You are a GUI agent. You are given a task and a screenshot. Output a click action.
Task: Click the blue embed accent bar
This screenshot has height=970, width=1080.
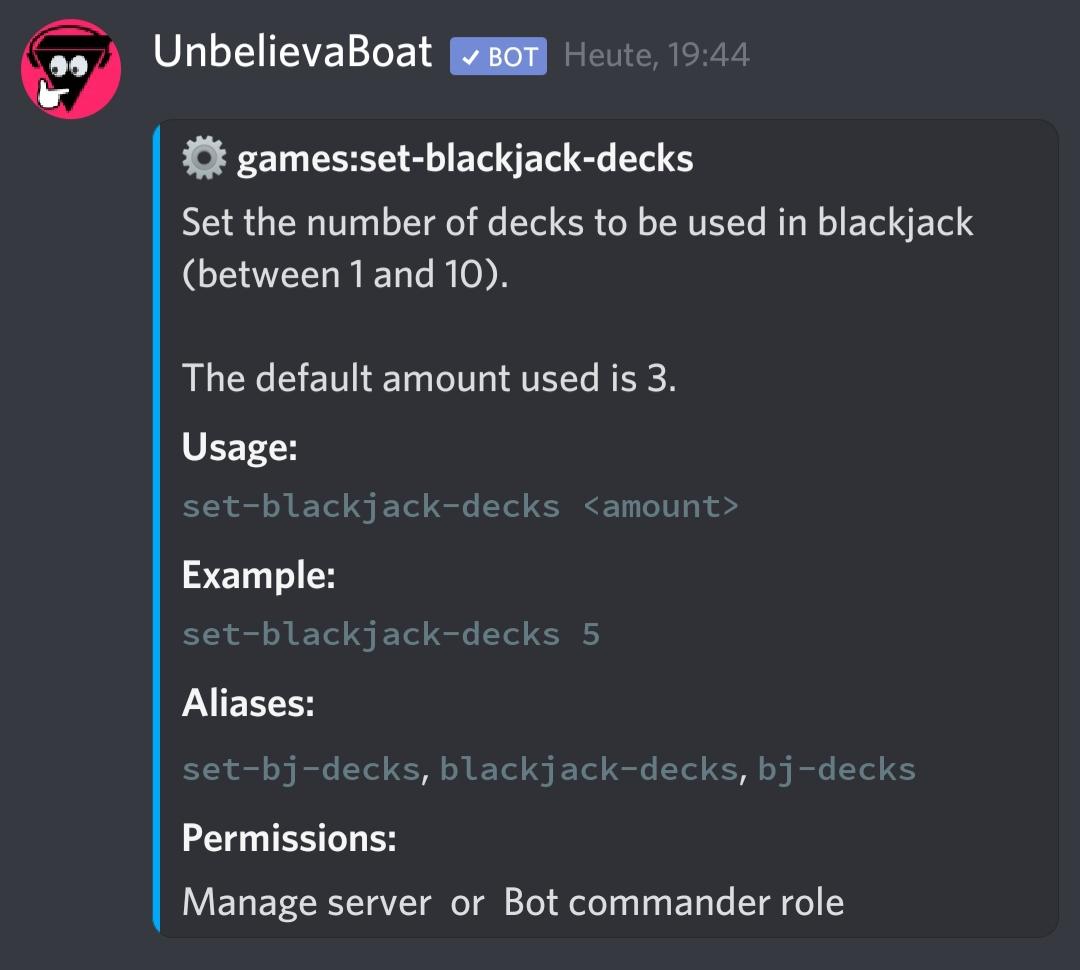(156, 528)
